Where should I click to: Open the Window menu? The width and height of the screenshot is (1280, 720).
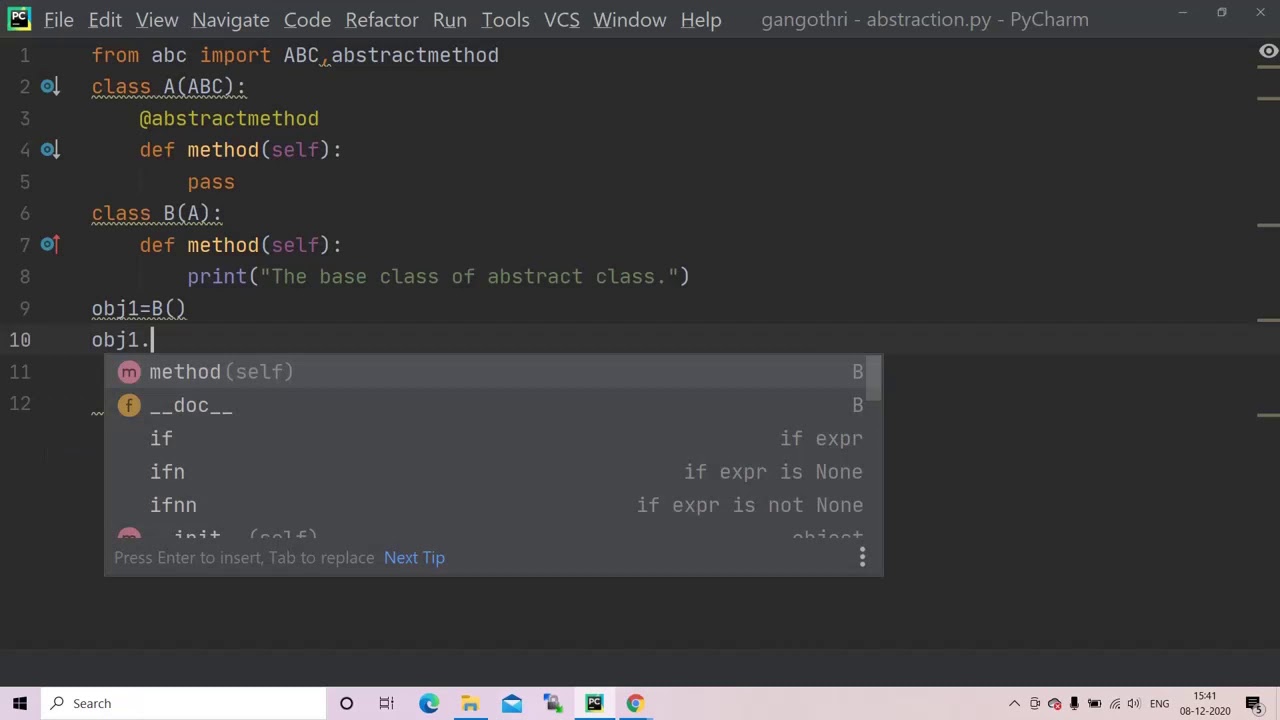point(630,19)
